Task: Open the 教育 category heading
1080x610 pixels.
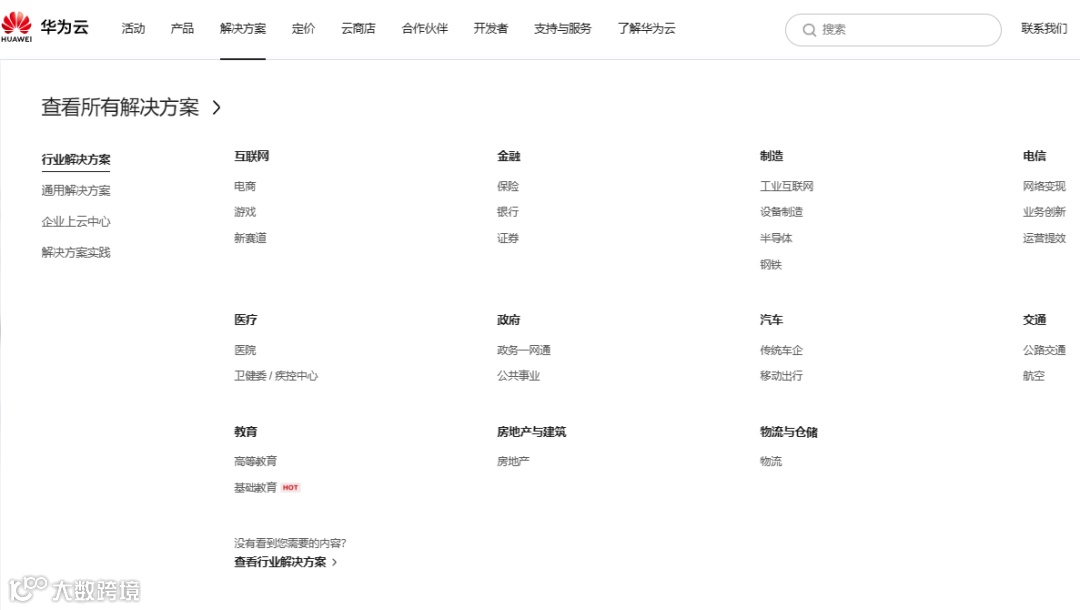Action: (x=245, y=432)
